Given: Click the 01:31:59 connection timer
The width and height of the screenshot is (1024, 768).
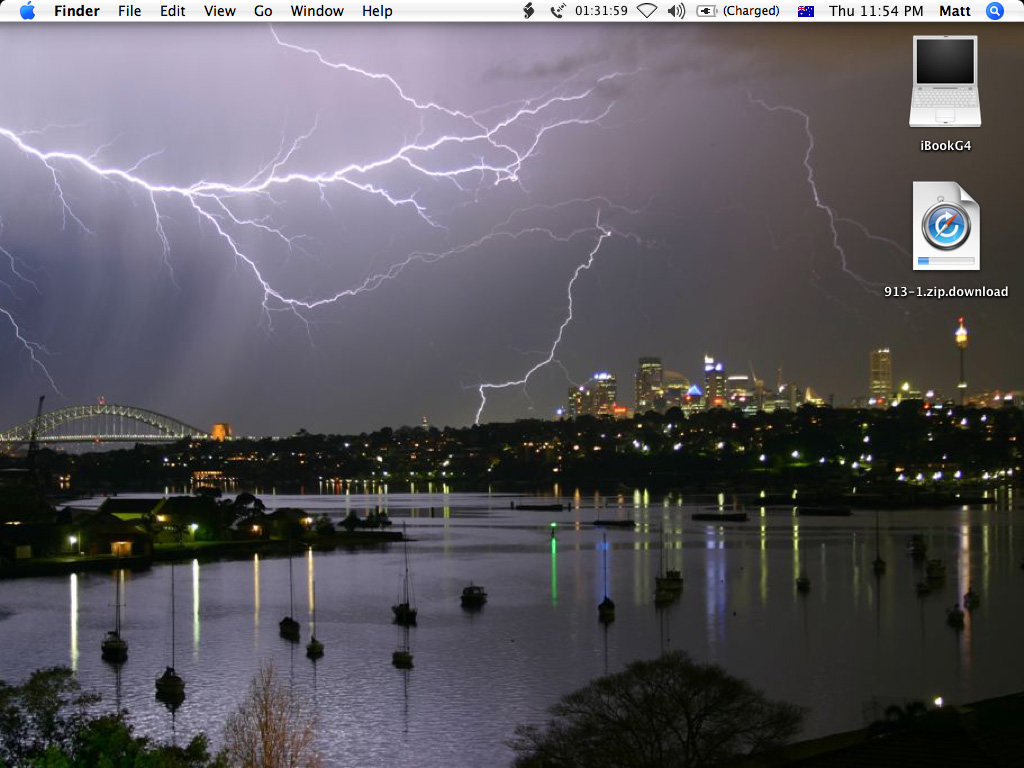Looking at the screenshot, I should pyautogui.click(x=601, y=11).
